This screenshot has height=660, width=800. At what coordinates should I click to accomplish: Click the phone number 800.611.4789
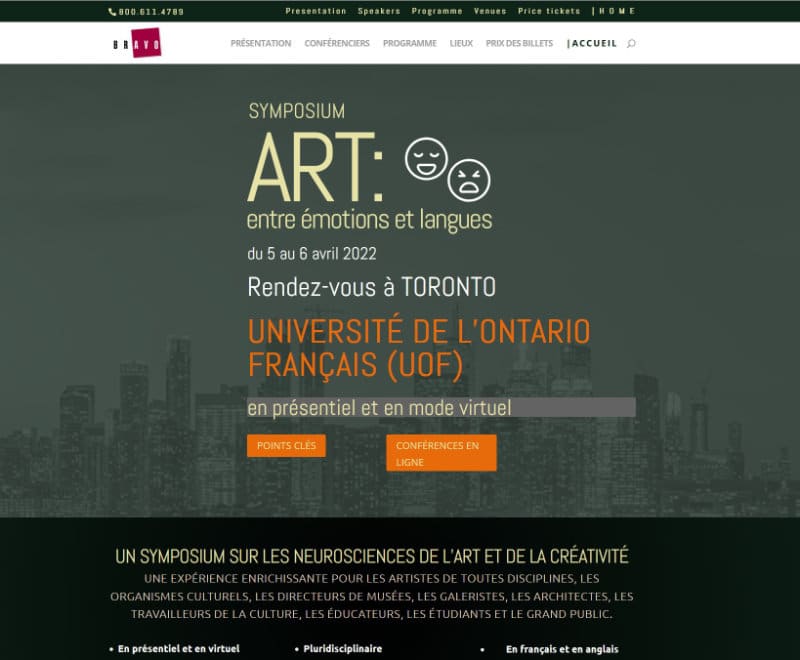151,11
